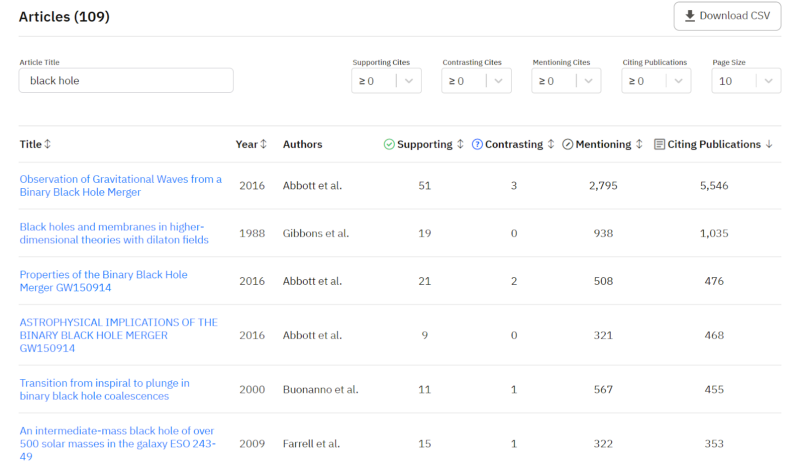Toggle the Citing Publications descending sort arrow
The width and height of the screenshot is (800, 468).
[x=769, y=144]
